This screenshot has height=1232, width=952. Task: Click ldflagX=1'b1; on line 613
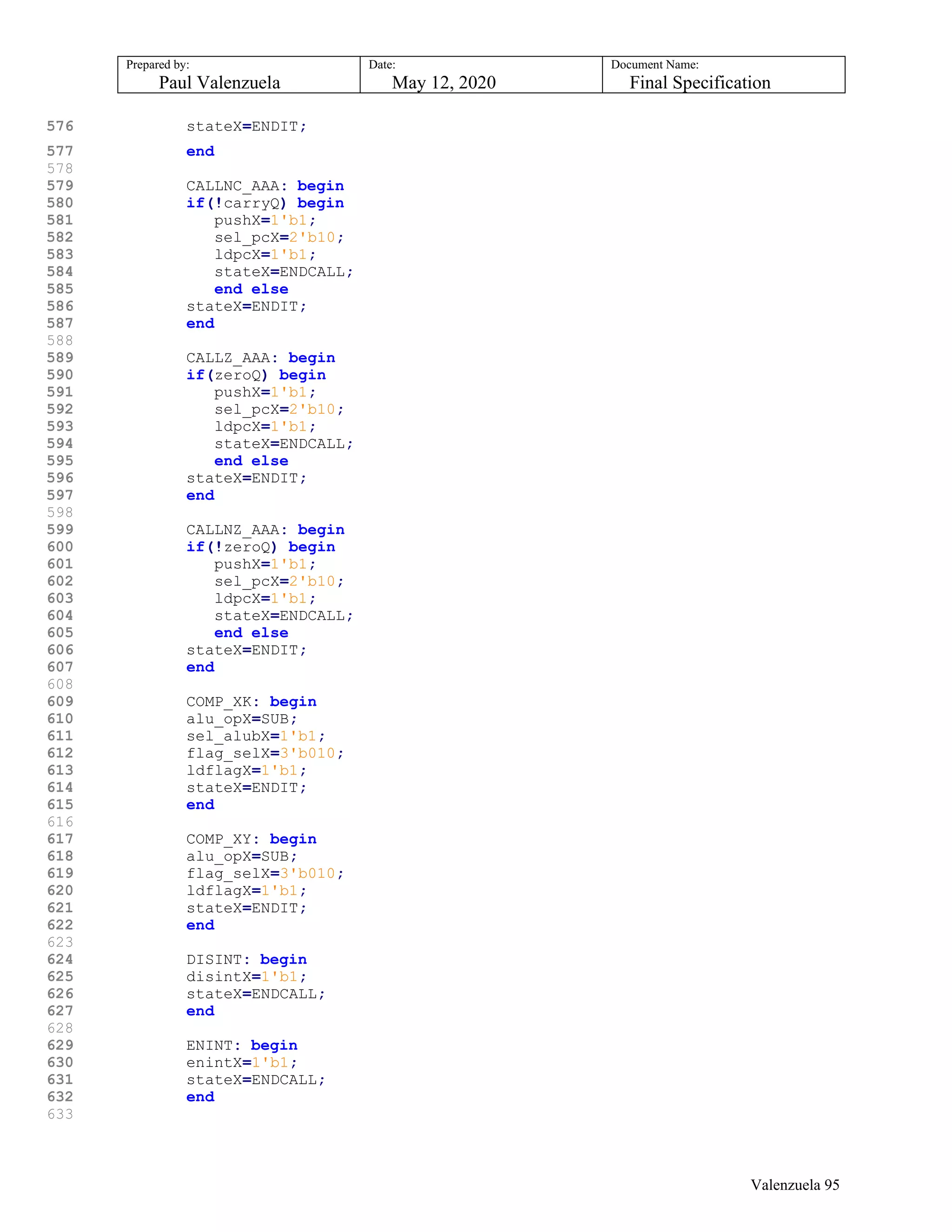point(246,770)
